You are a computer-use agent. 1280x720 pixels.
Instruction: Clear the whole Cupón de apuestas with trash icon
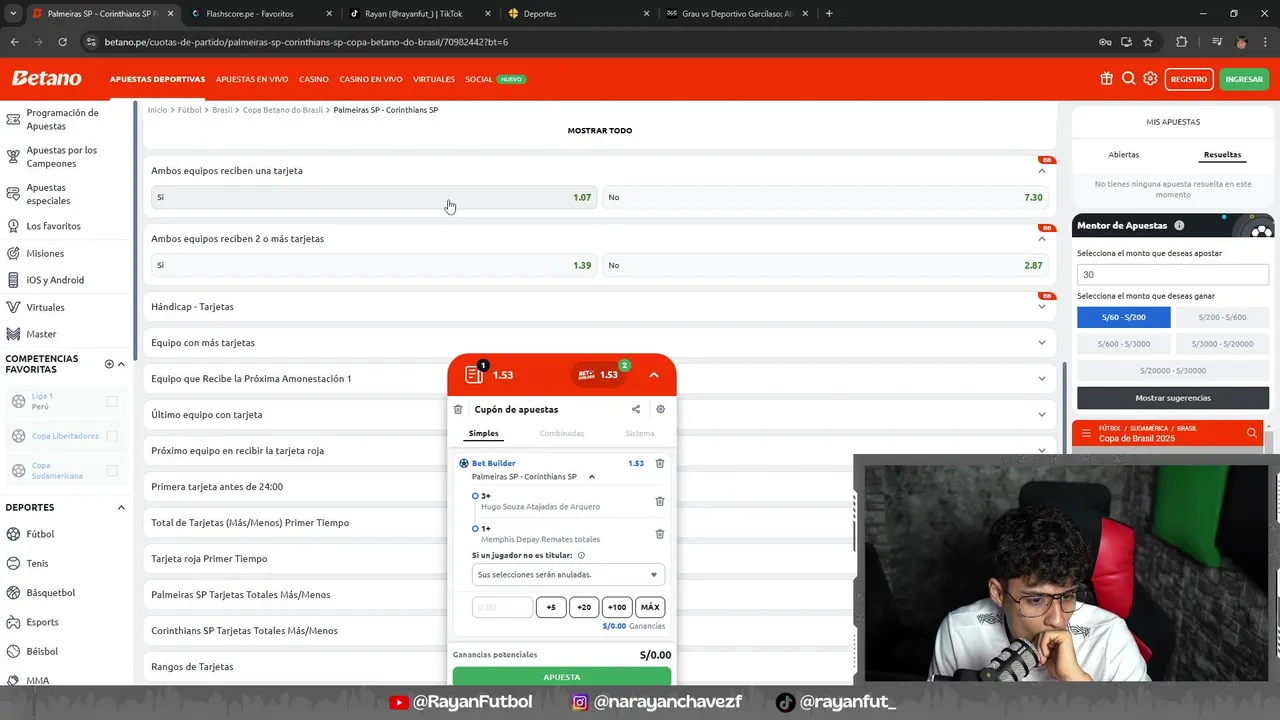click(x=458, y=409)
